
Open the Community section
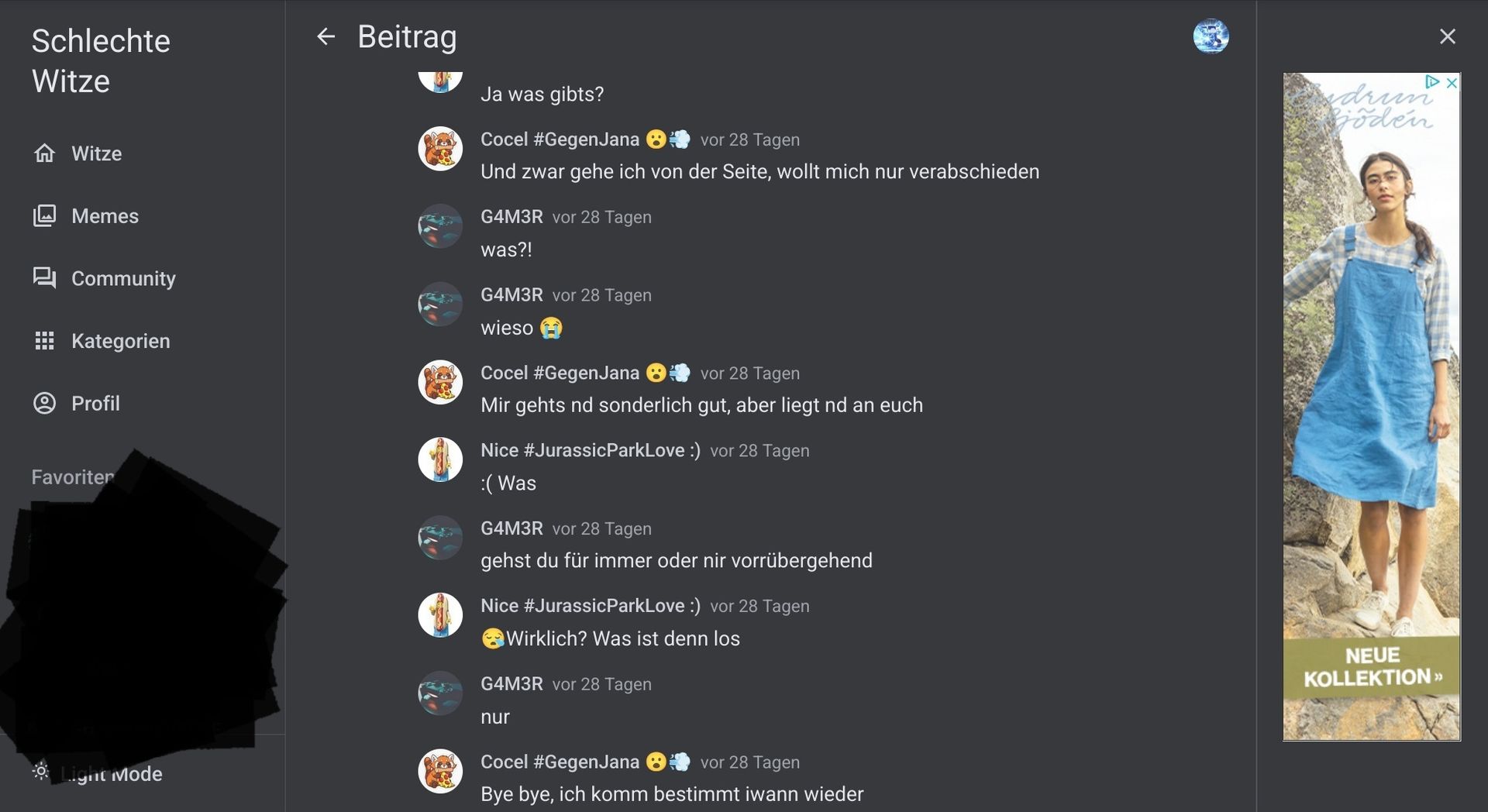[x=123, y=278]
